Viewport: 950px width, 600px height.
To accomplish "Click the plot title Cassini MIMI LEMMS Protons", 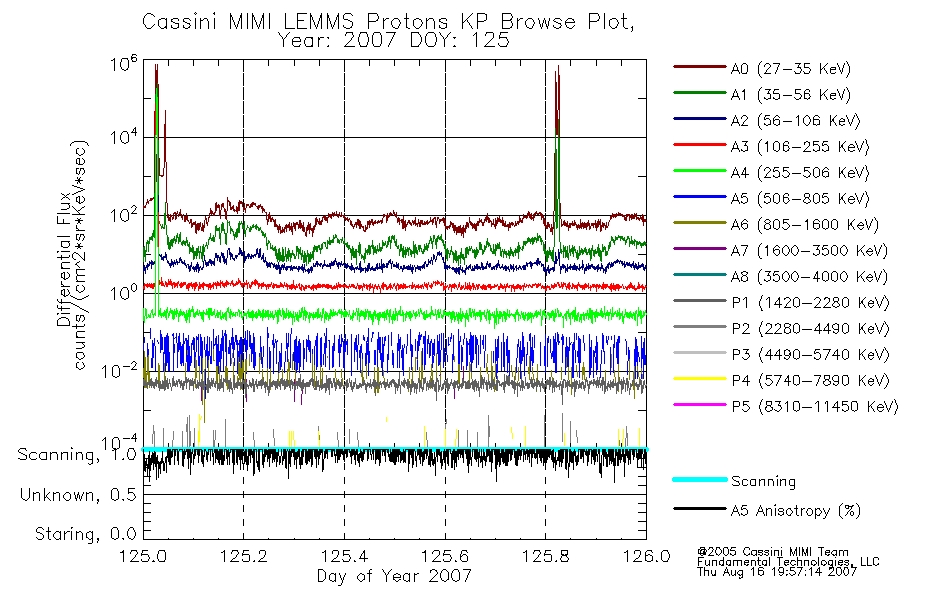I will [388, 22].
